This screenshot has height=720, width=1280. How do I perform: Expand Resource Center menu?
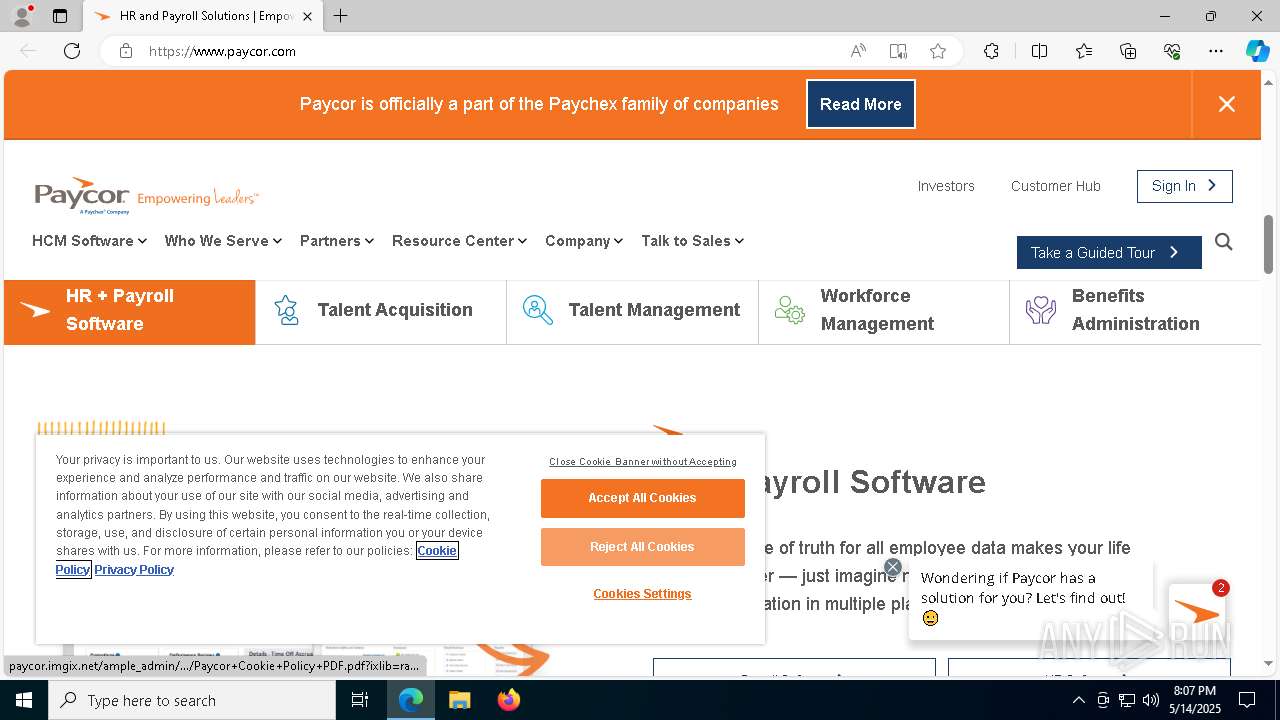tap(459, 241)
